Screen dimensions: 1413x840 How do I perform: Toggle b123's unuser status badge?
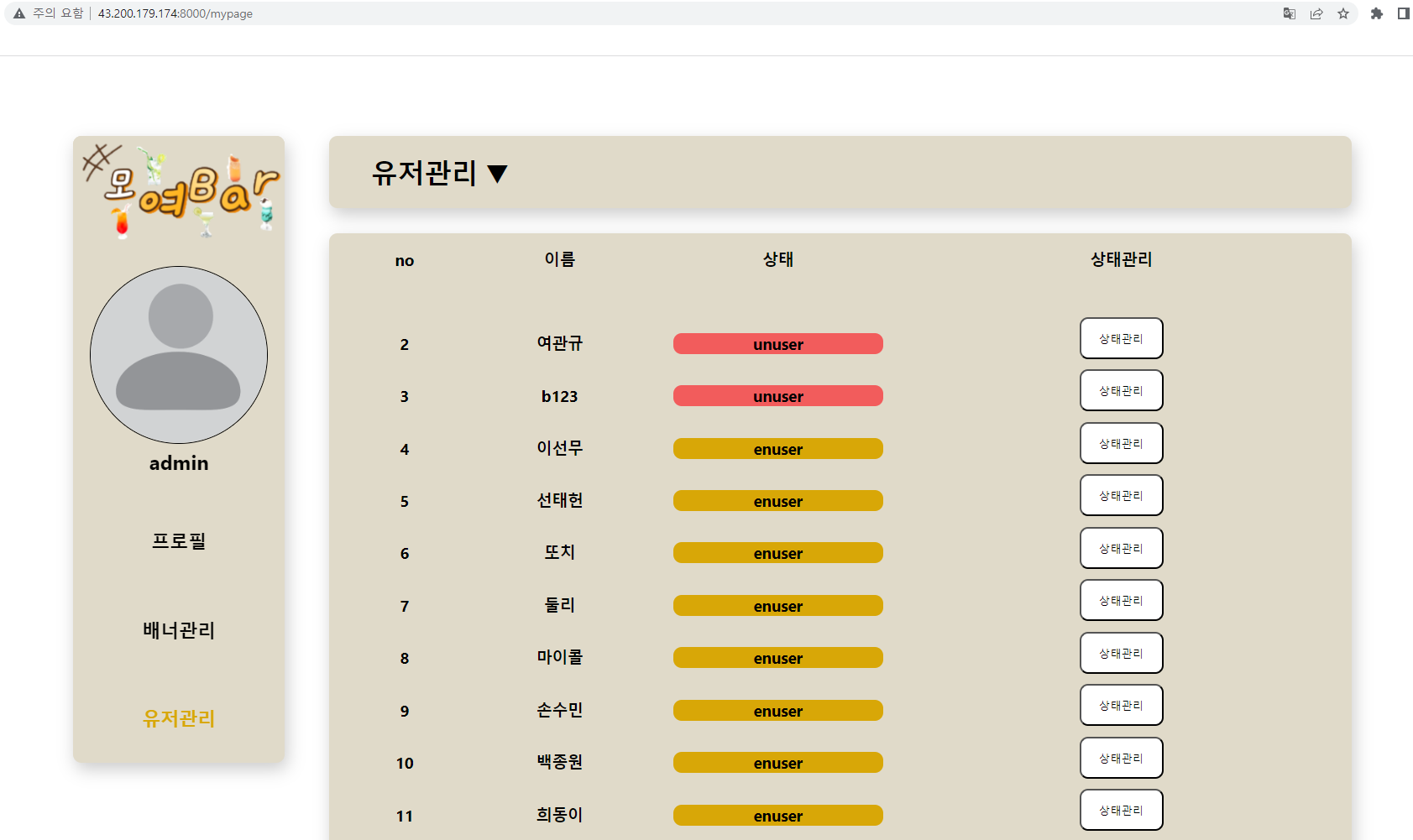(777, 395)
